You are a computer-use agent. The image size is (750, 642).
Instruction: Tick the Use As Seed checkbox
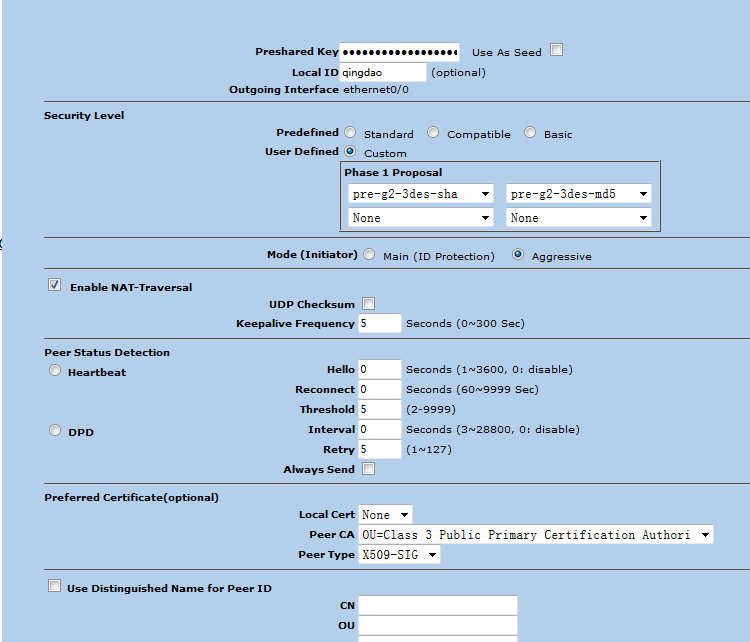556,50
